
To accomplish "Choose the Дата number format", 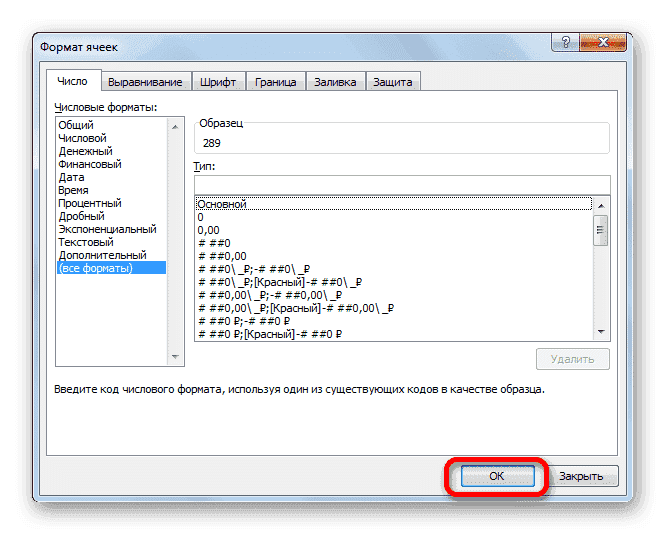I will point(71,177).
